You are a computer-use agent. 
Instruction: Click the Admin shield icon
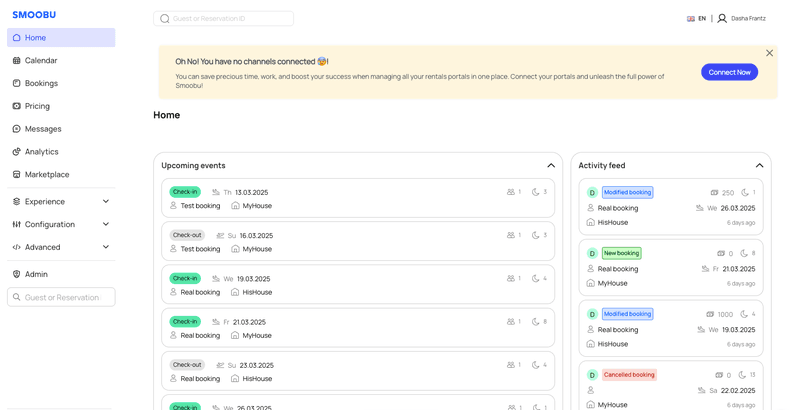(17, 274)
